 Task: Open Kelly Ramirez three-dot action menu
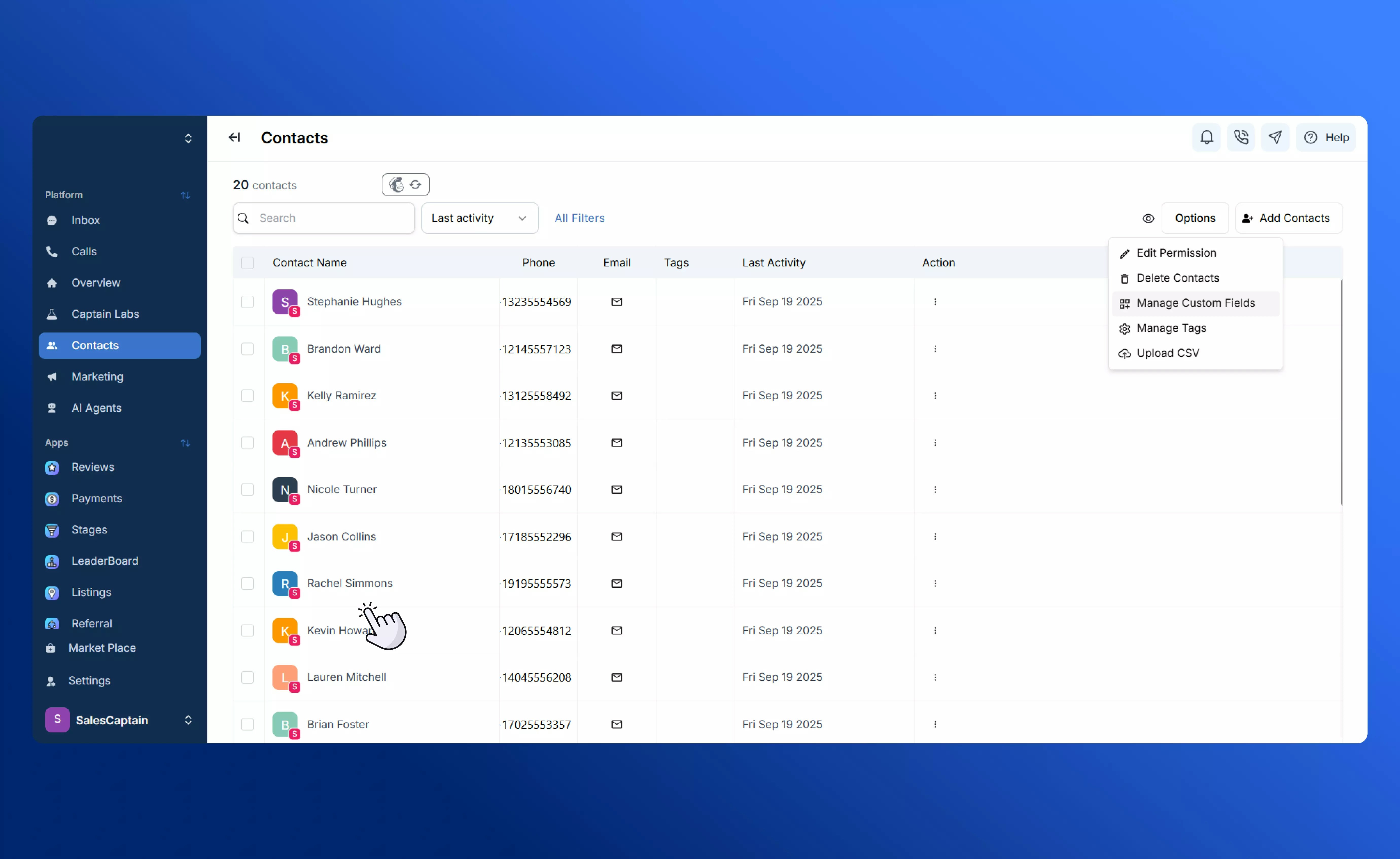click(935, 396)
